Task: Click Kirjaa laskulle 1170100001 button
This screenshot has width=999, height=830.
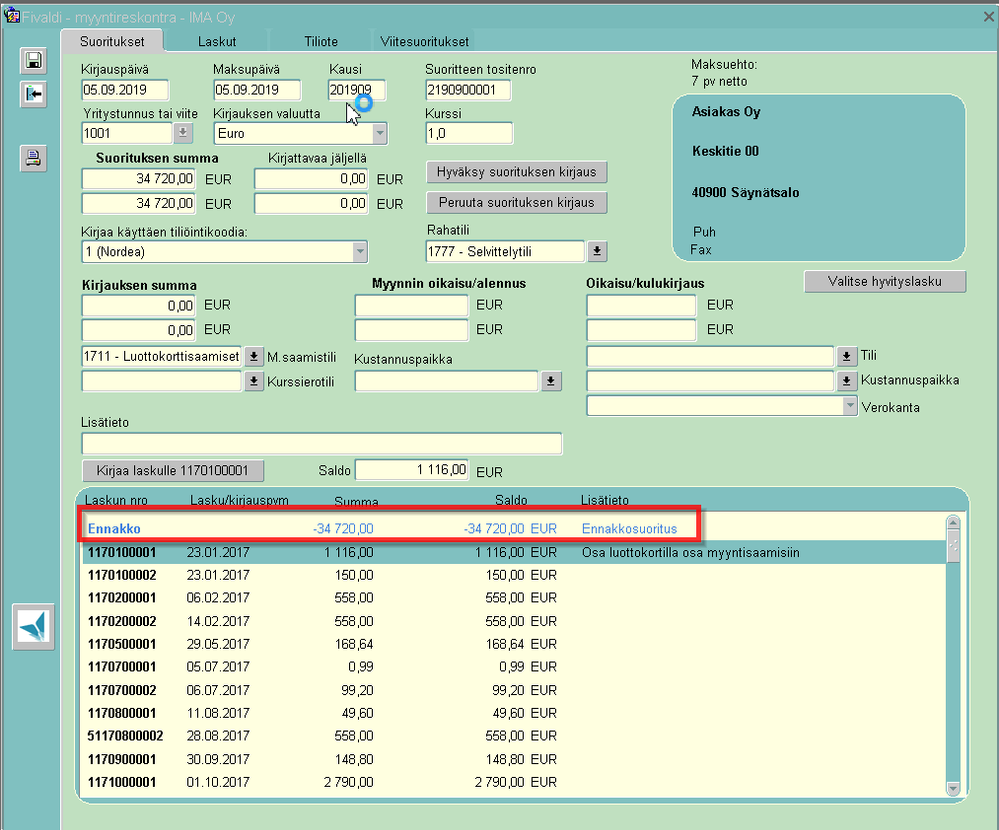Action: coord(173,471)
